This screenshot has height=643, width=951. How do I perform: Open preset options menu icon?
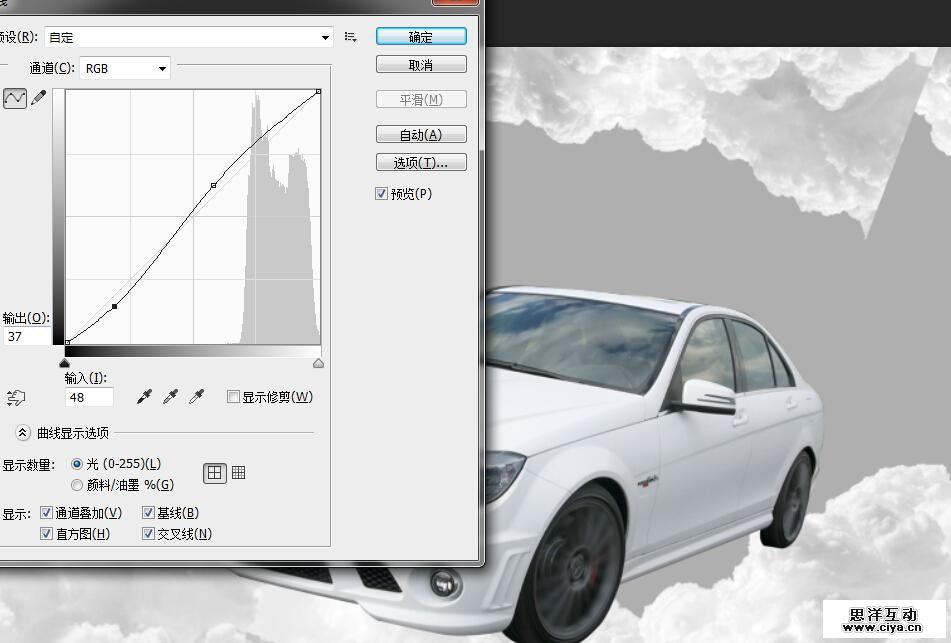click(351, 37)
